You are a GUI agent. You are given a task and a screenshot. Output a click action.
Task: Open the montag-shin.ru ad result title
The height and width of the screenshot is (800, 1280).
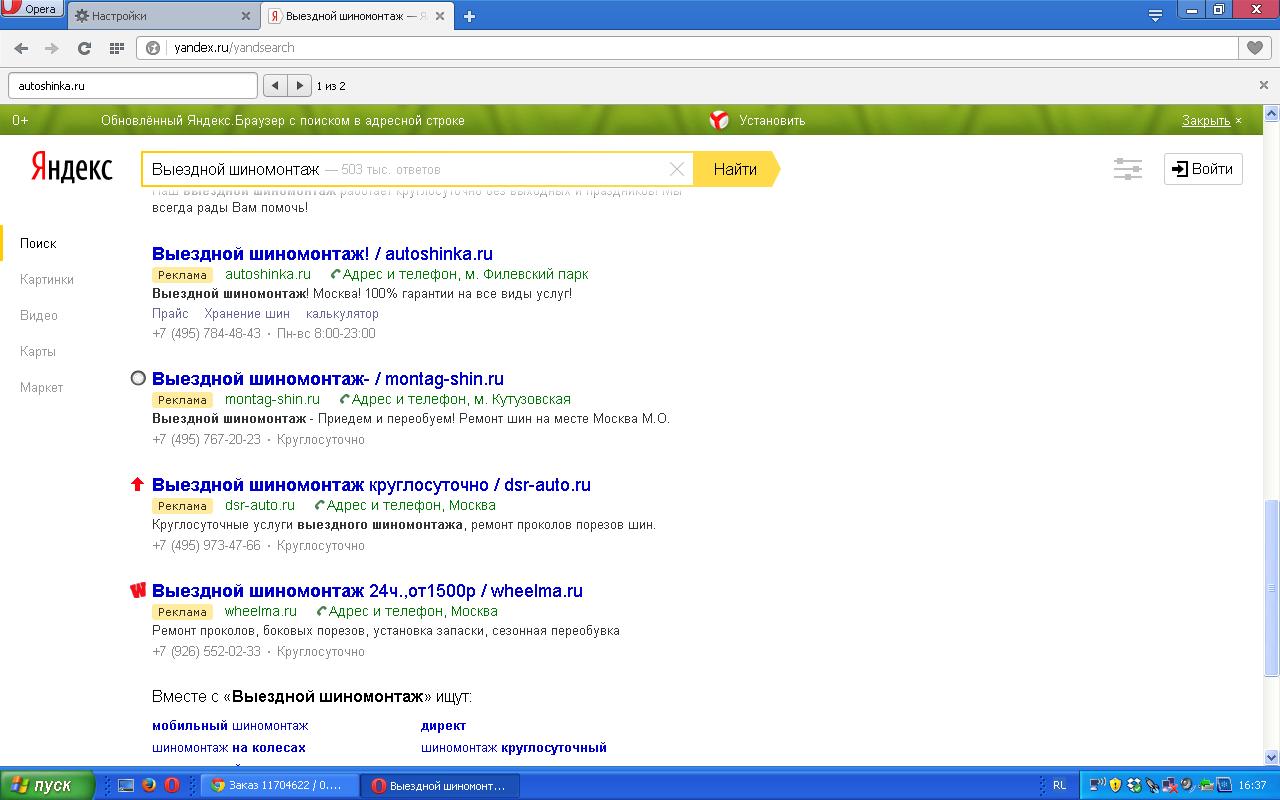tap(328, 379)
